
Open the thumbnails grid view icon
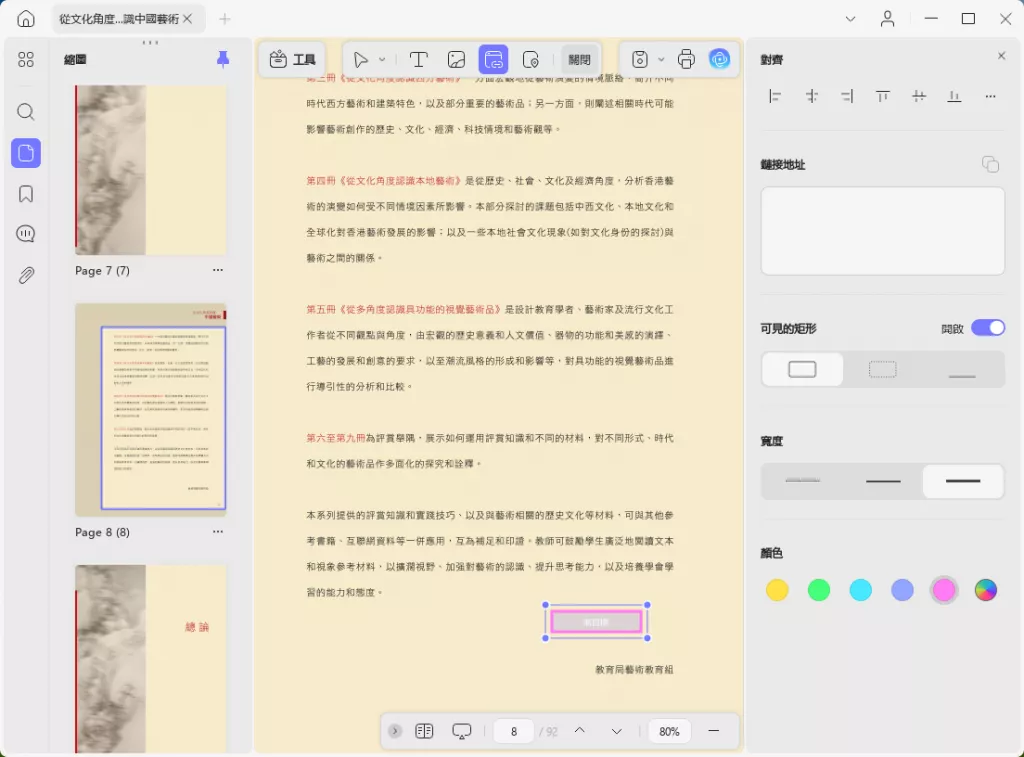(25, 59)
